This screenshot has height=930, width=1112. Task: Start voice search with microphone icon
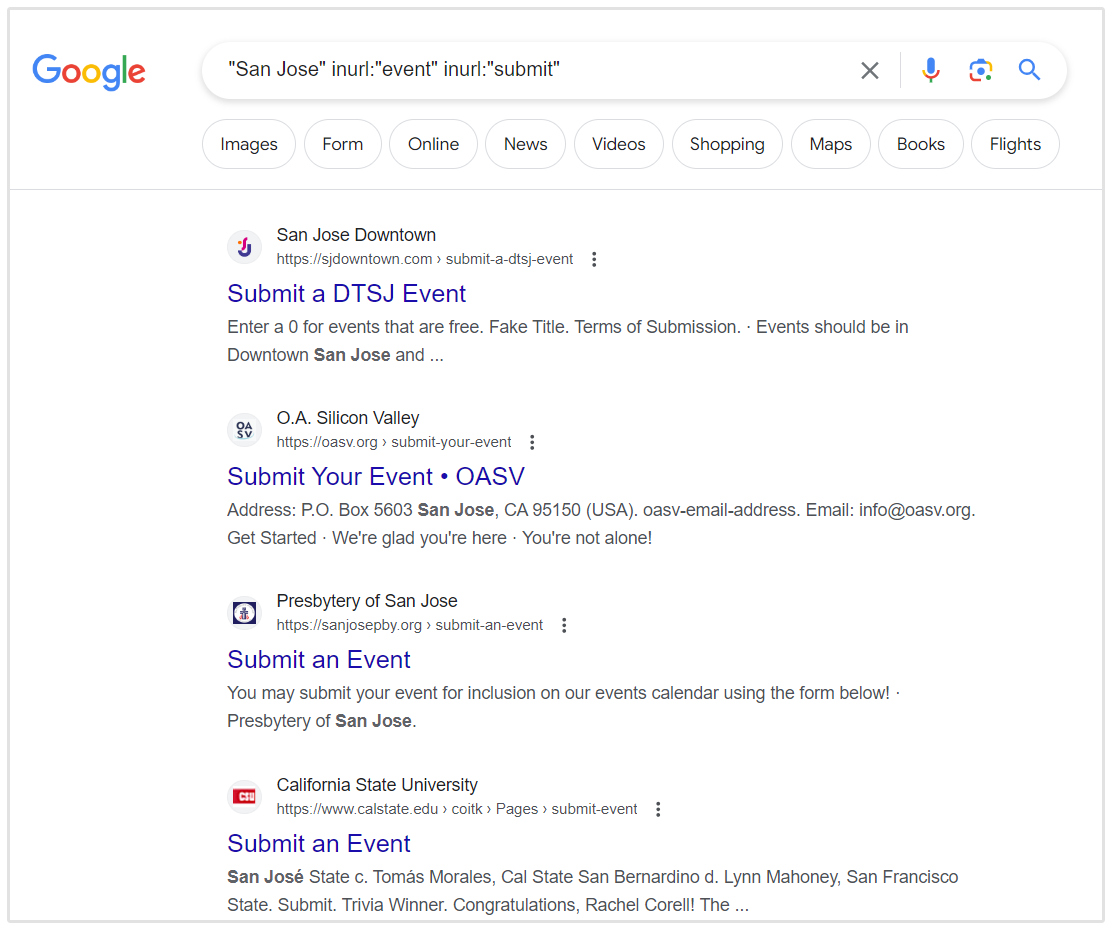coord(930,70)
